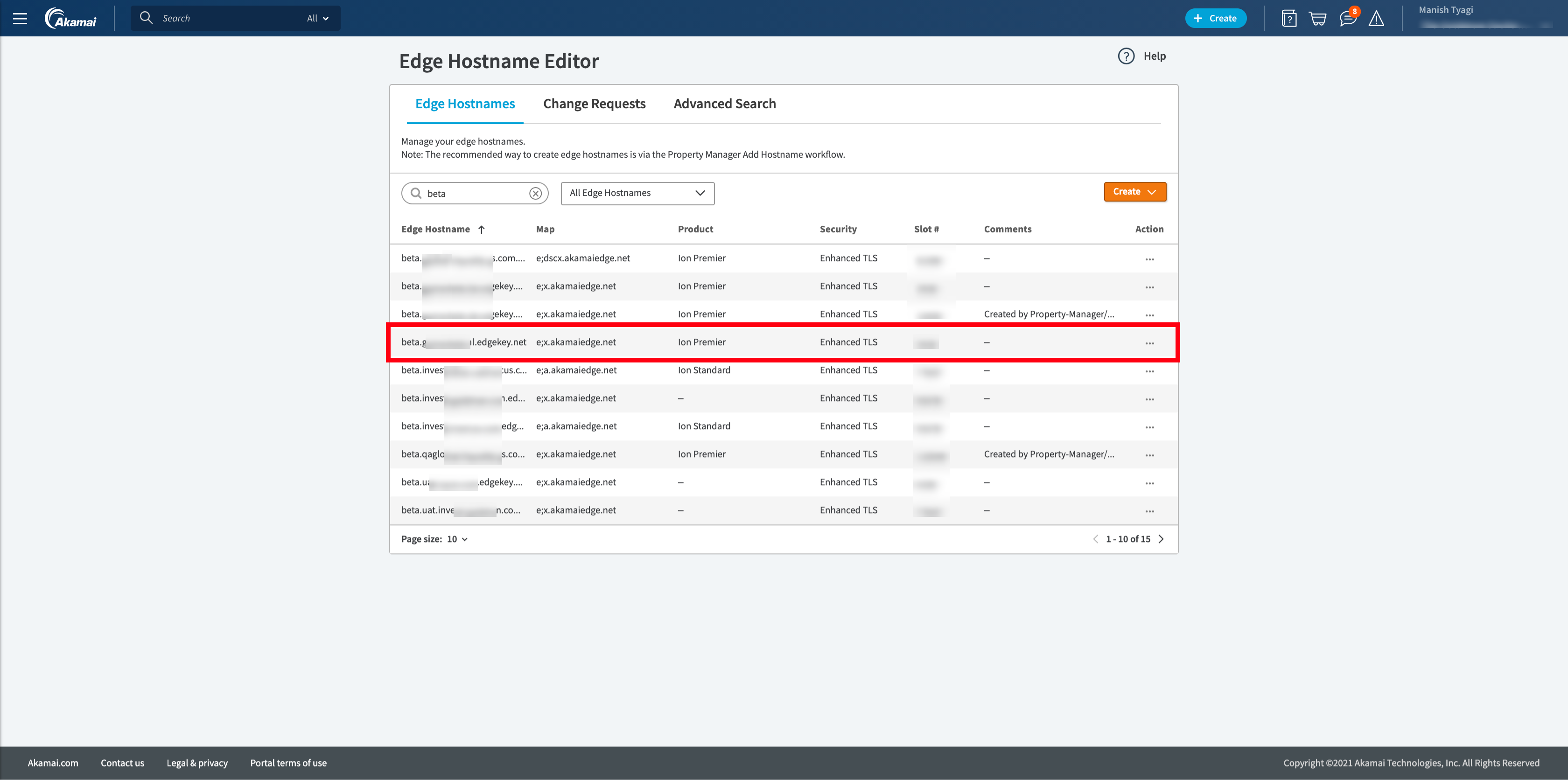Select the beta.uat.inve hostname cell

tap(462, 510)
